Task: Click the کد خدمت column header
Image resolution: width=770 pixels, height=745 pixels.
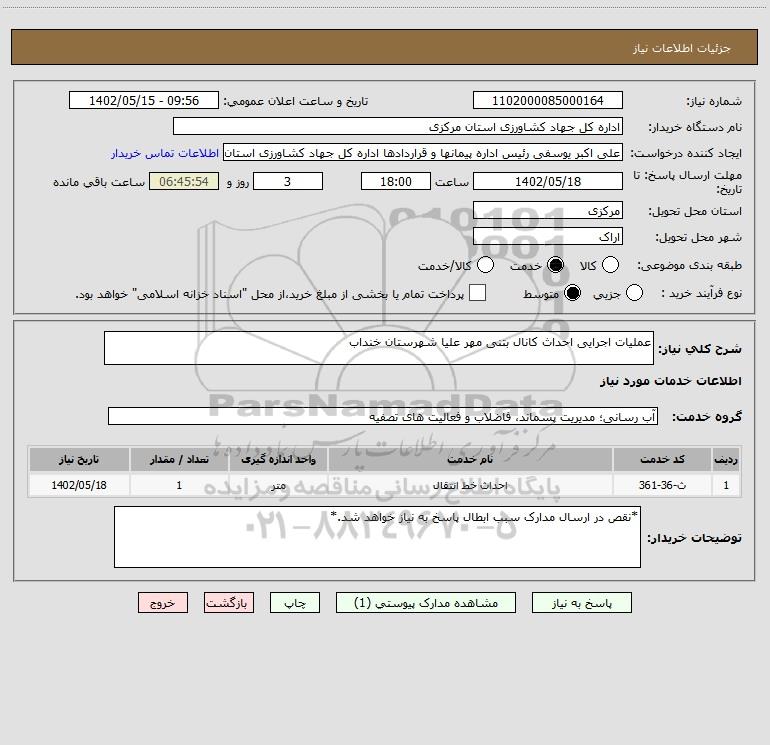Action: click(x=662, y=459)
